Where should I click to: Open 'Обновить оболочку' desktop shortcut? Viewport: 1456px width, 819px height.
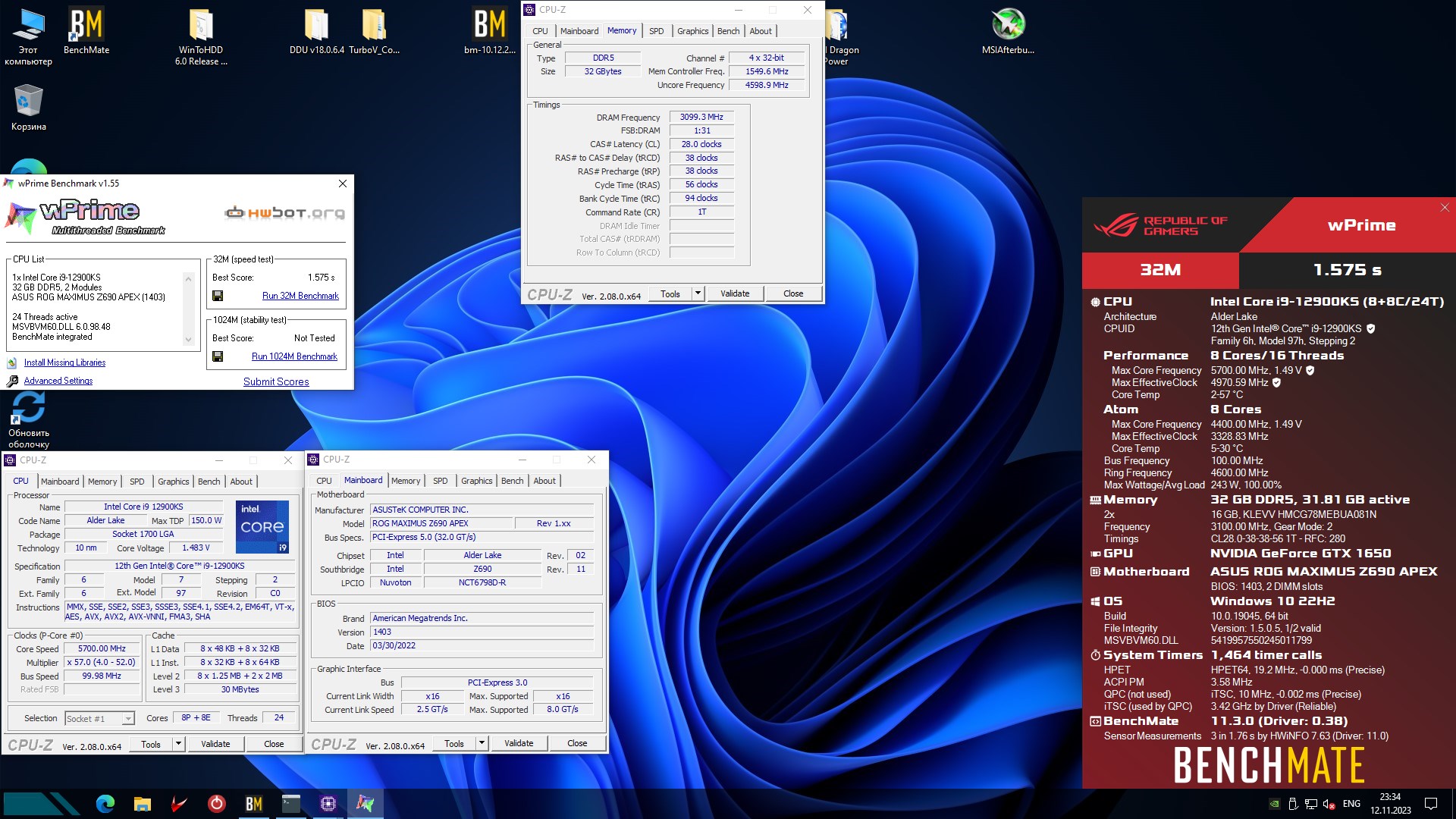pyautogui.click(x=28, y=421)
